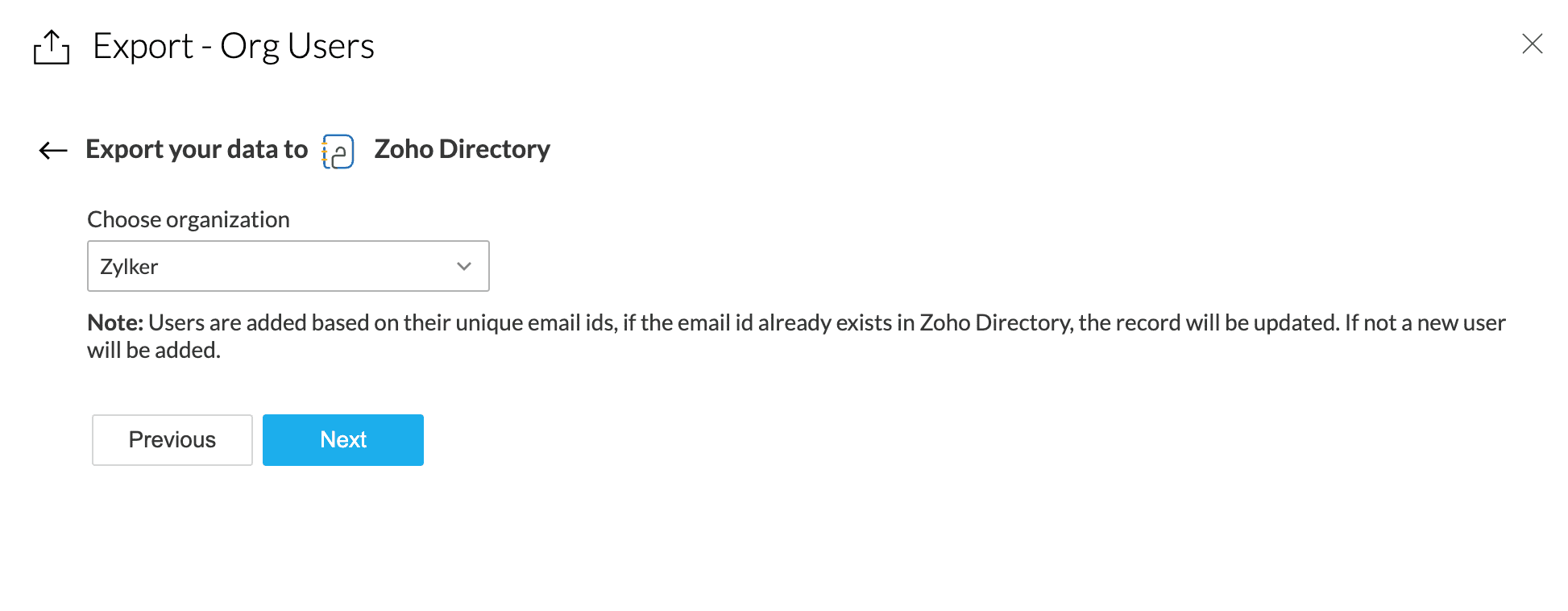Click the word "Export" in the dialog title
Screen dimensions: 1568x611
(143, 46)
